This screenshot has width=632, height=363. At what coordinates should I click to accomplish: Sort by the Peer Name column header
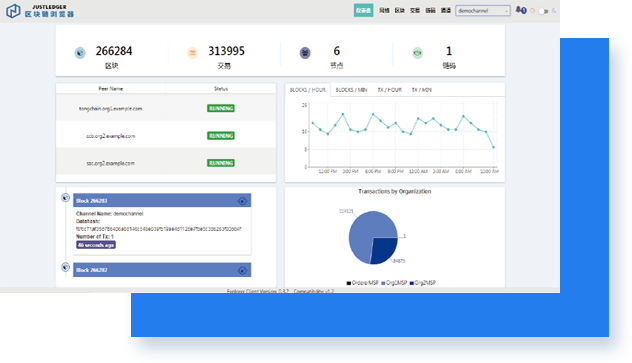(111, 89)
